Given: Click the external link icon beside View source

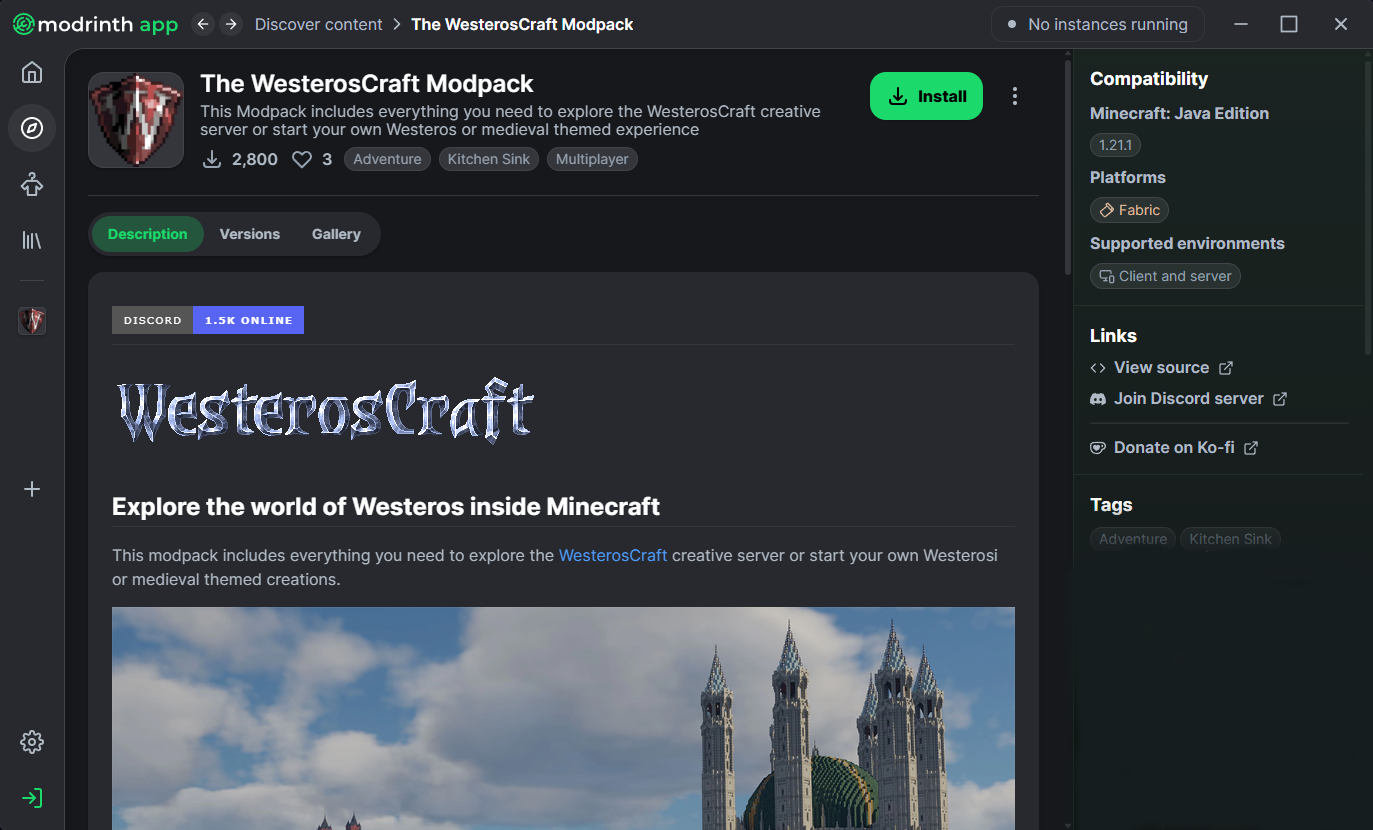Looking at the screenshot, I should tap(1227, 368).
